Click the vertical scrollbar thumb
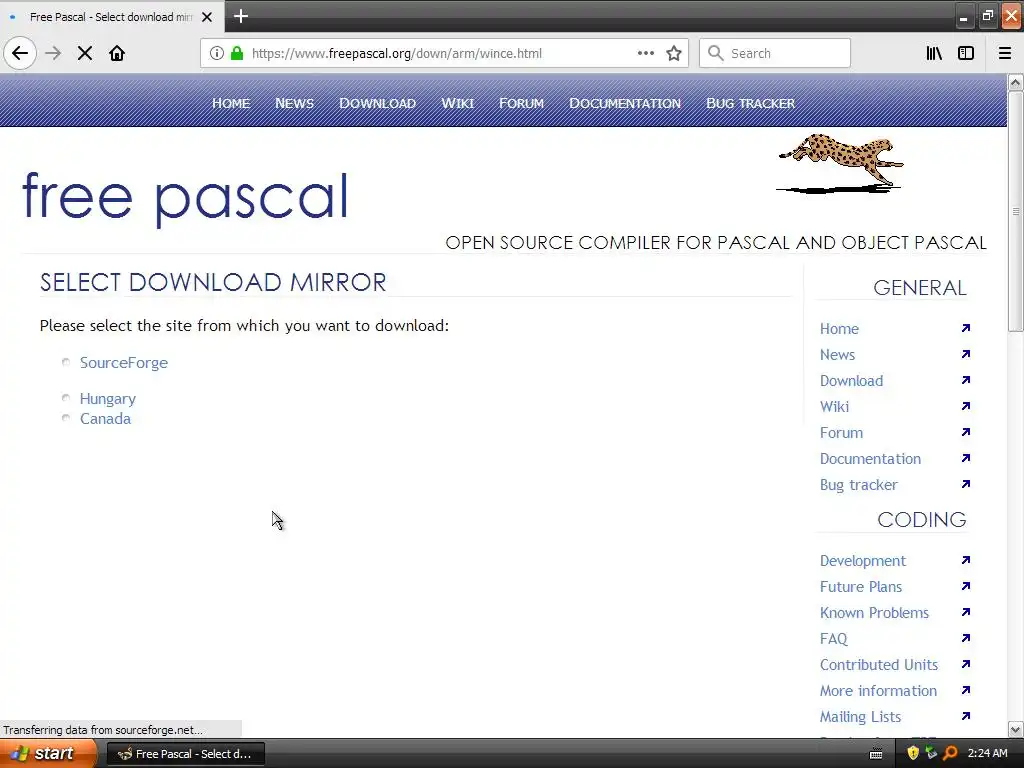This screenshot has width=1024, height=768. (x=1016, y=211)
